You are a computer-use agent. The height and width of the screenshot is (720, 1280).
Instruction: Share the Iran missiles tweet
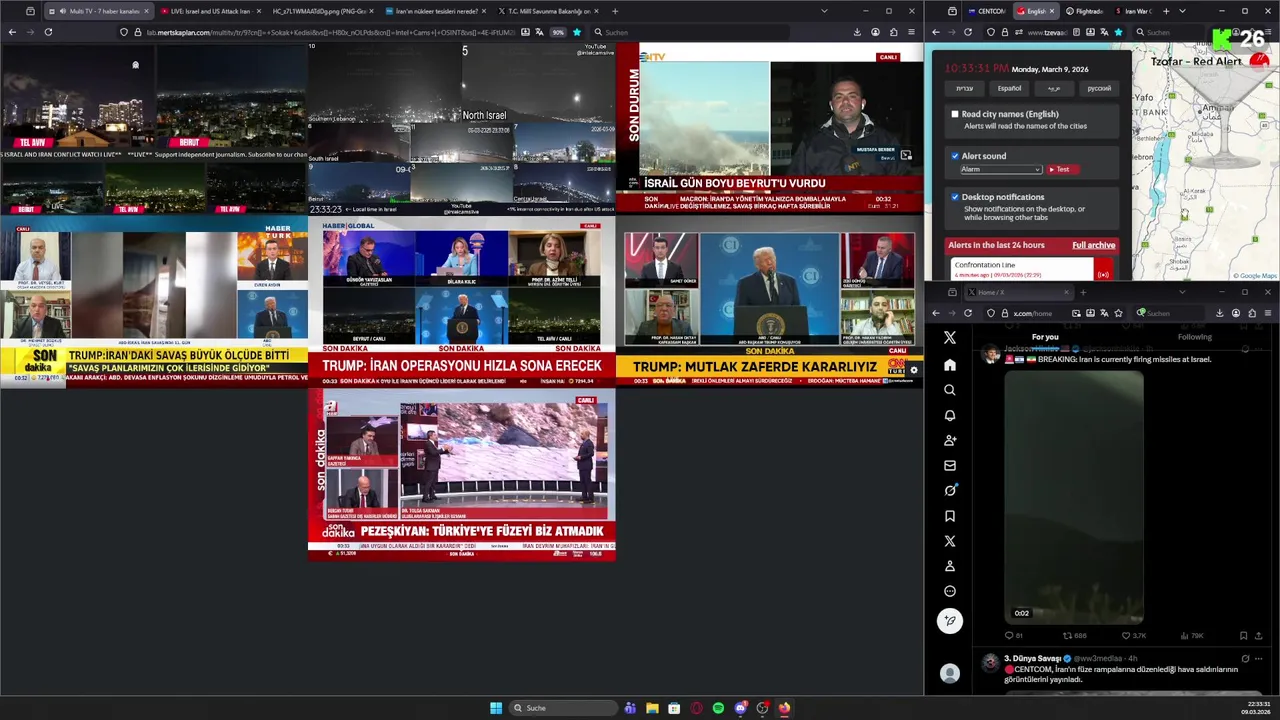click(x=1259, y=635)
